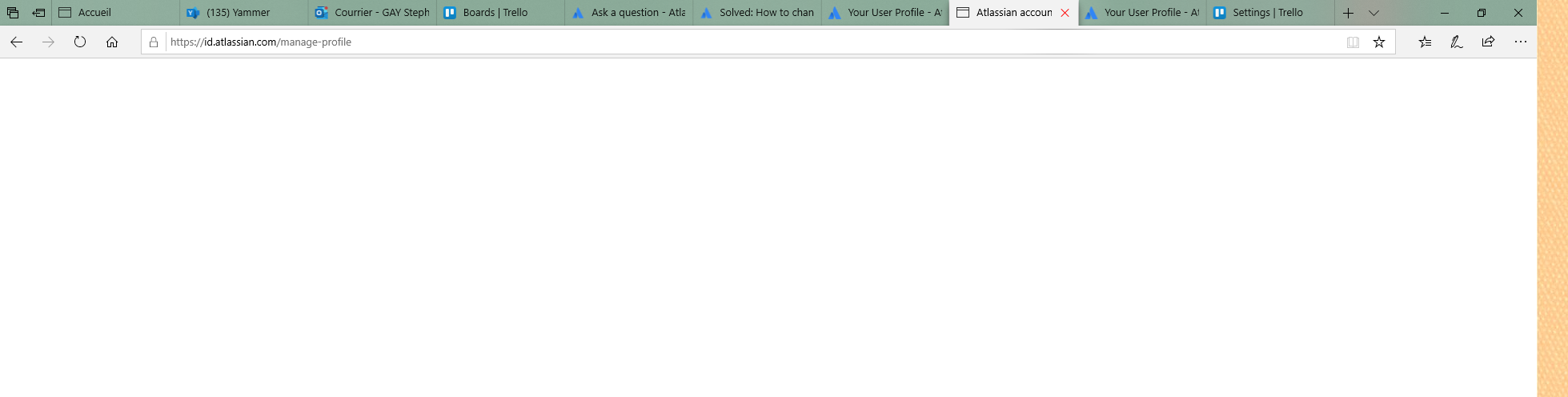Open the browser Settings and more menu

point(1521,42)
